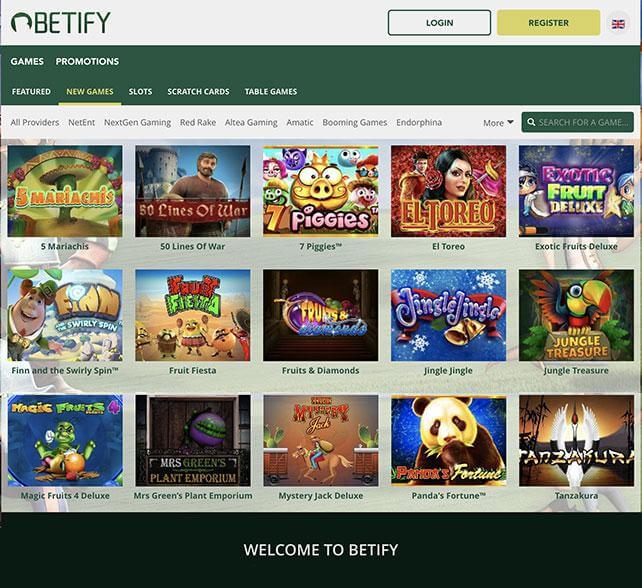
Task: Expand the More providers dropdown
Action: tap(498, 122)
